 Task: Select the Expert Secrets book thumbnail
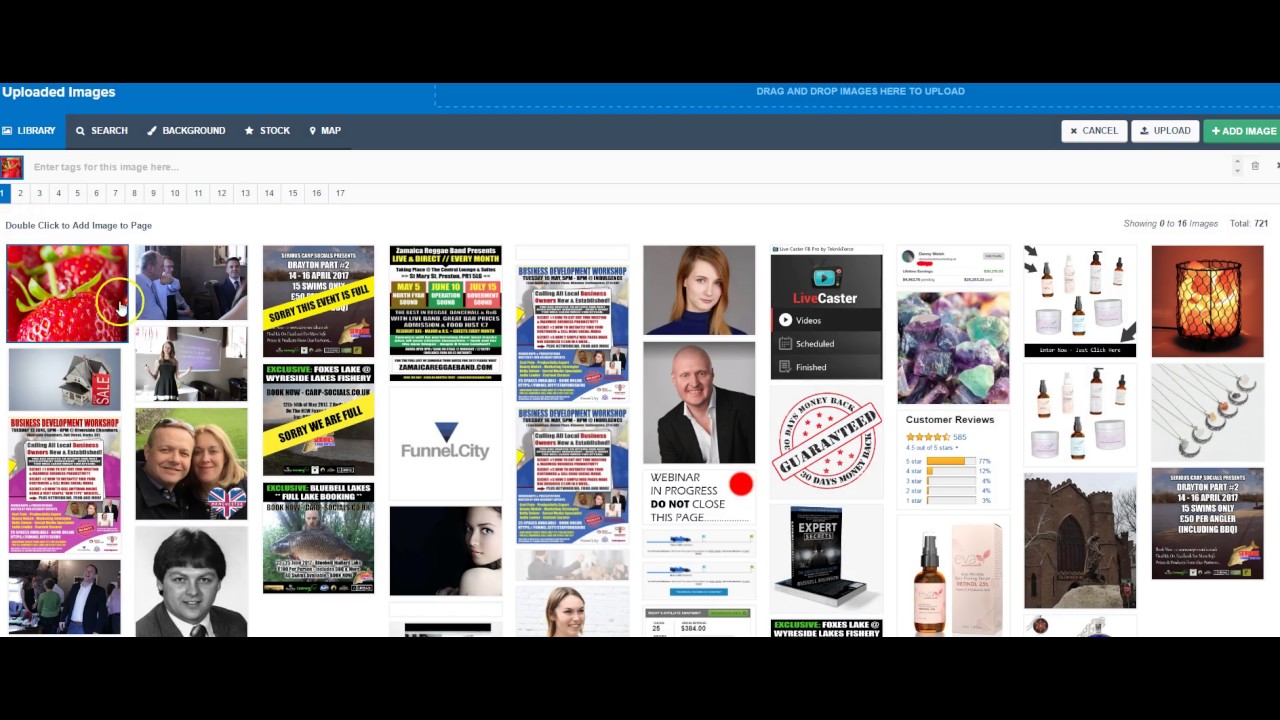click(x=826, y=558)
